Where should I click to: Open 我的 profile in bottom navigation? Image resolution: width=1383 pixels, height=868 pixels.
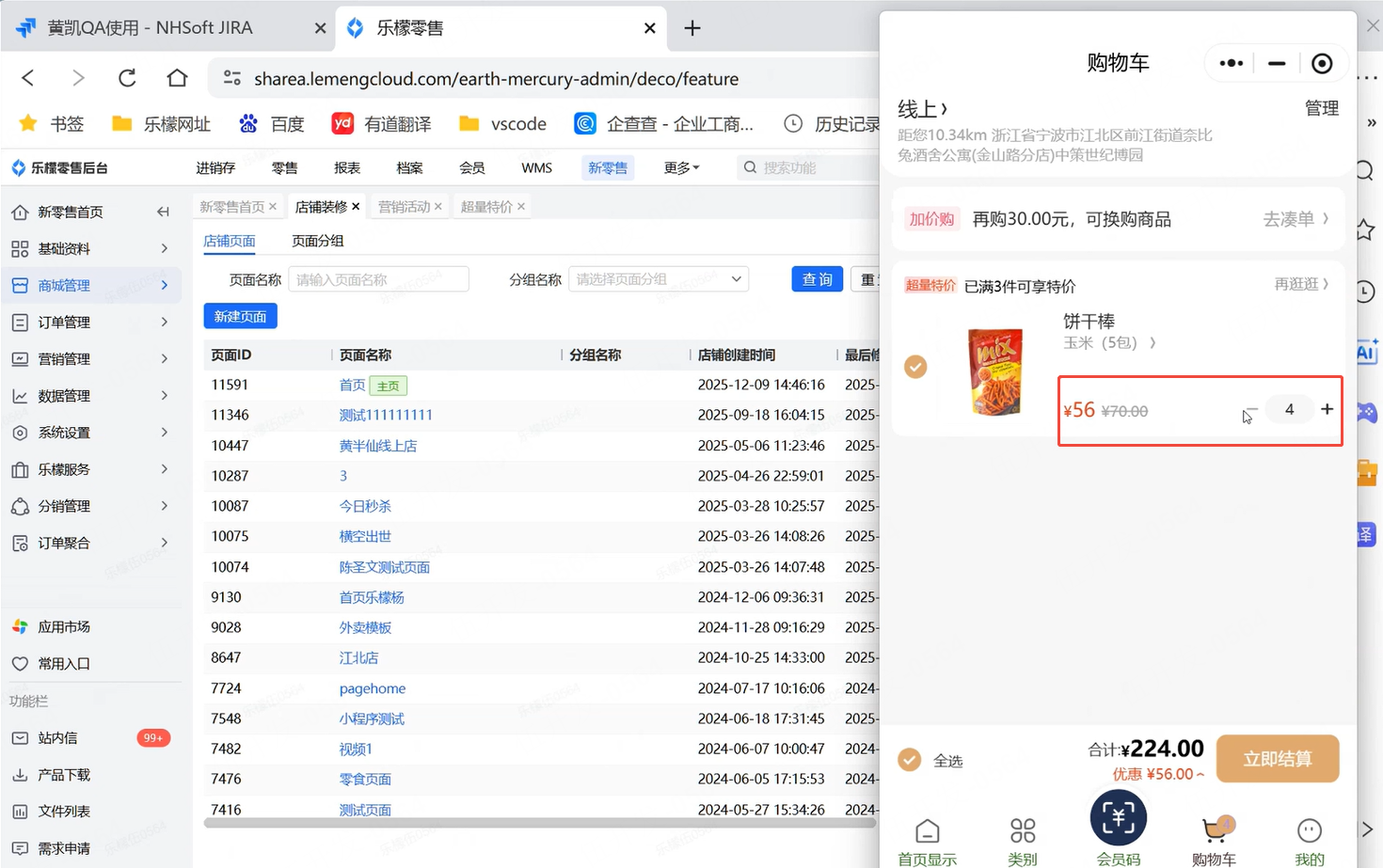click(x=1310, y=843)
